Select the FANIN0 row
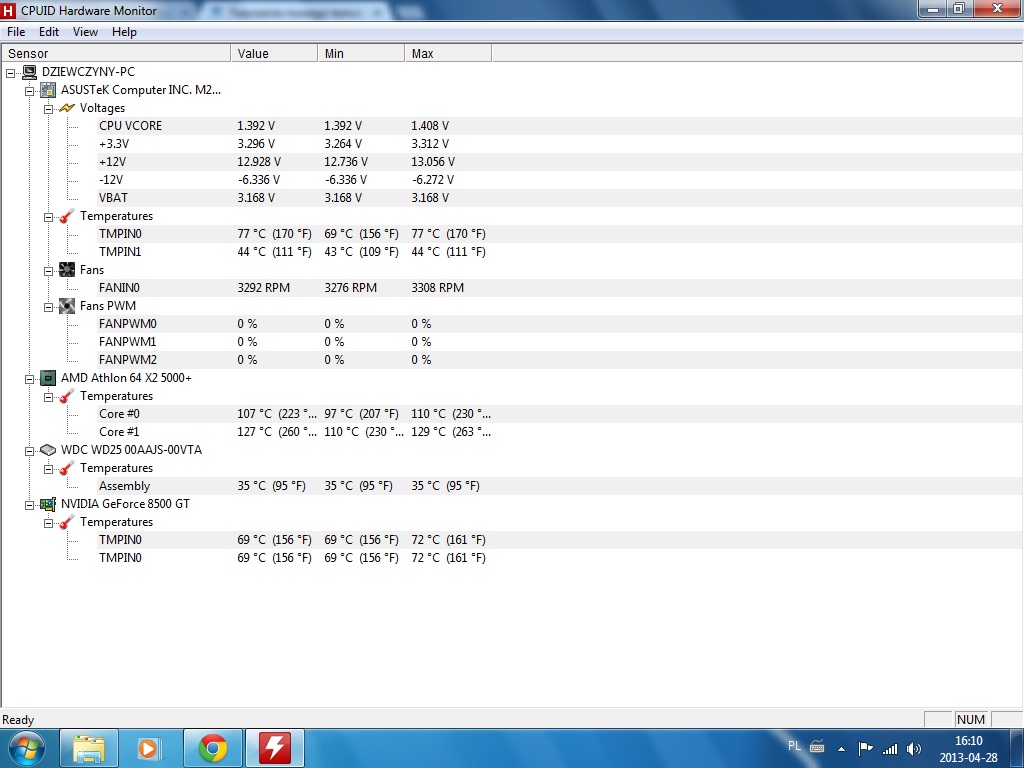This screenshot has height=768, width=1024. 560,288
